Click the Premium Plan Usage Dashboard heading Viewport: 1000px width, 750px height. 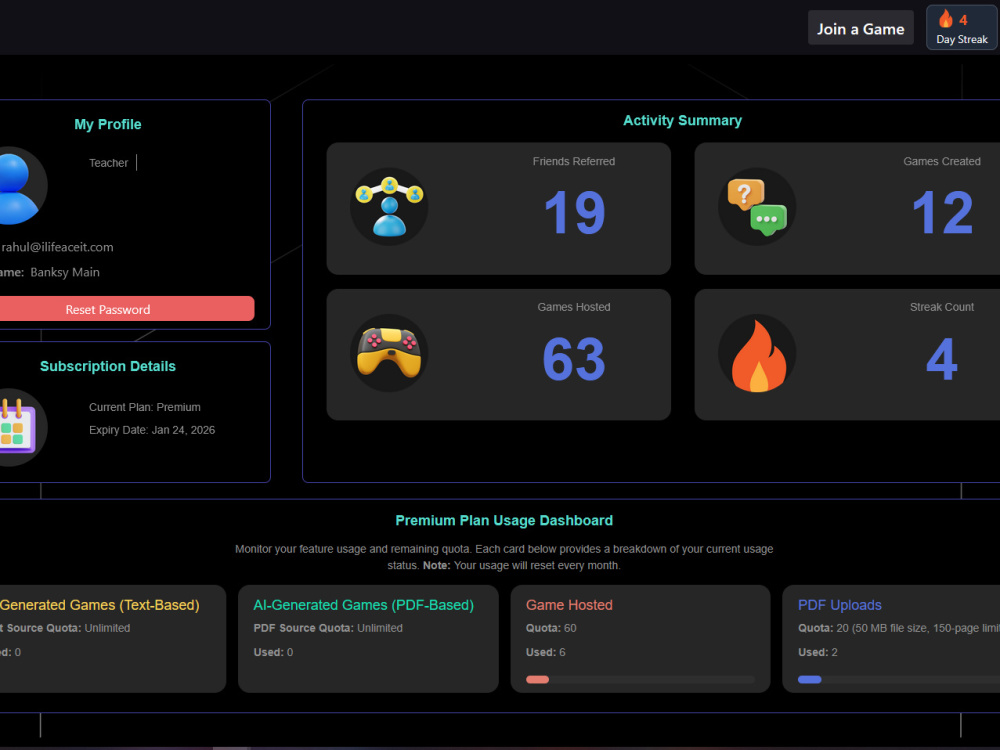pos(504,520)
